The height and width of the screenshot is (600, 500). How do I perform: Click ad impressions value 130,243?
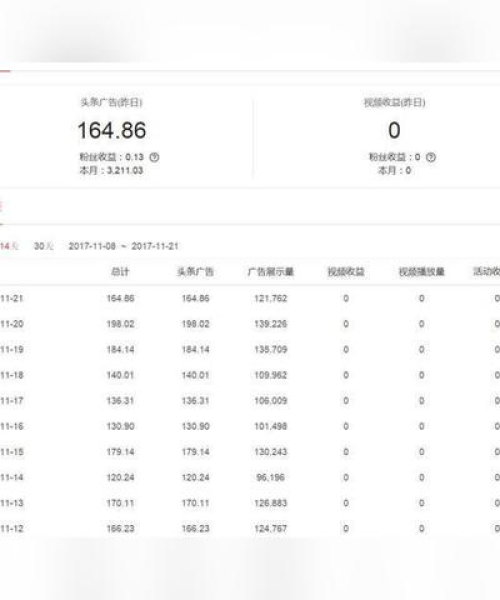[270, 452]
